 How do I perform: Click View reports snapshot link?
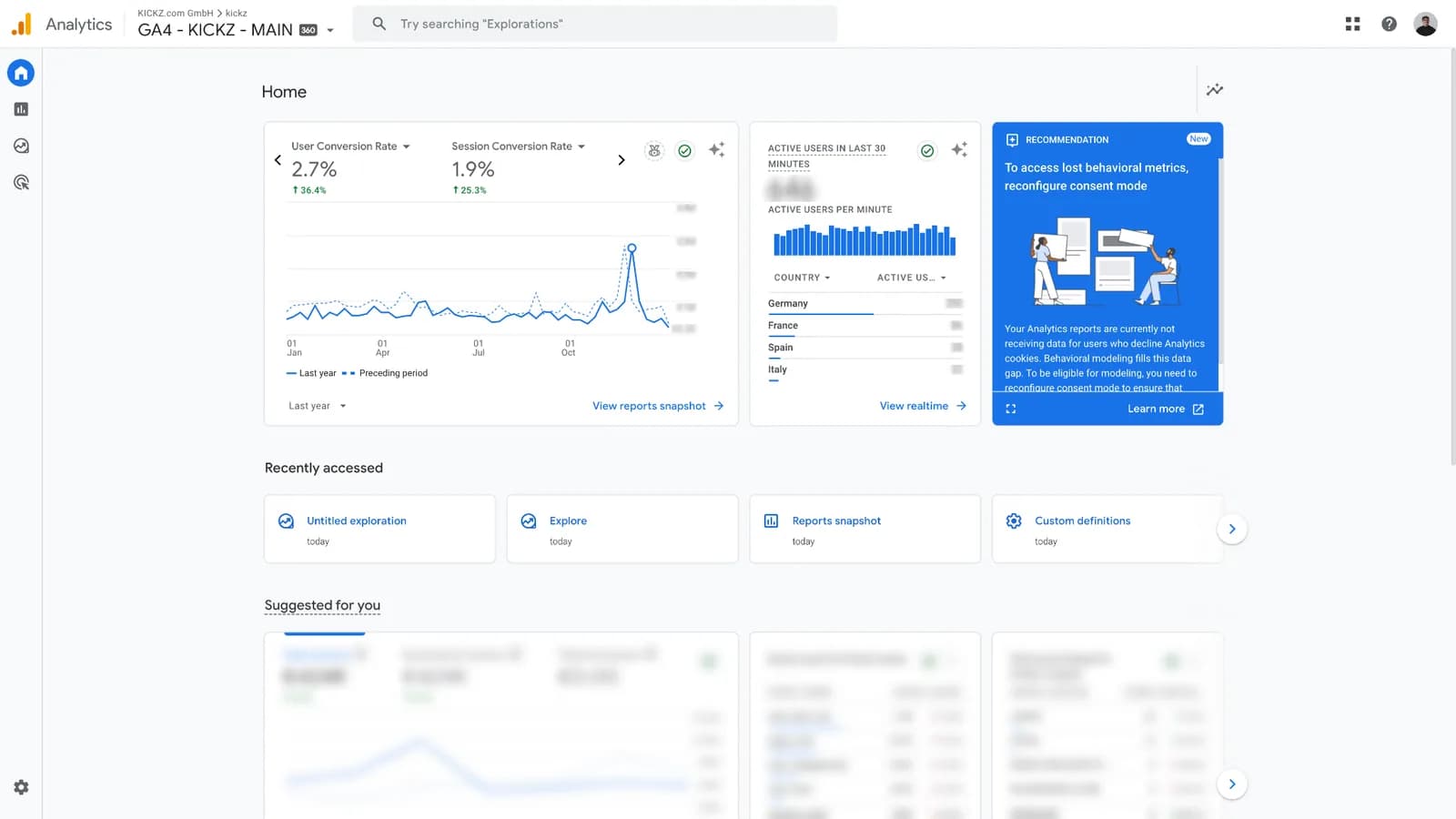658,406
